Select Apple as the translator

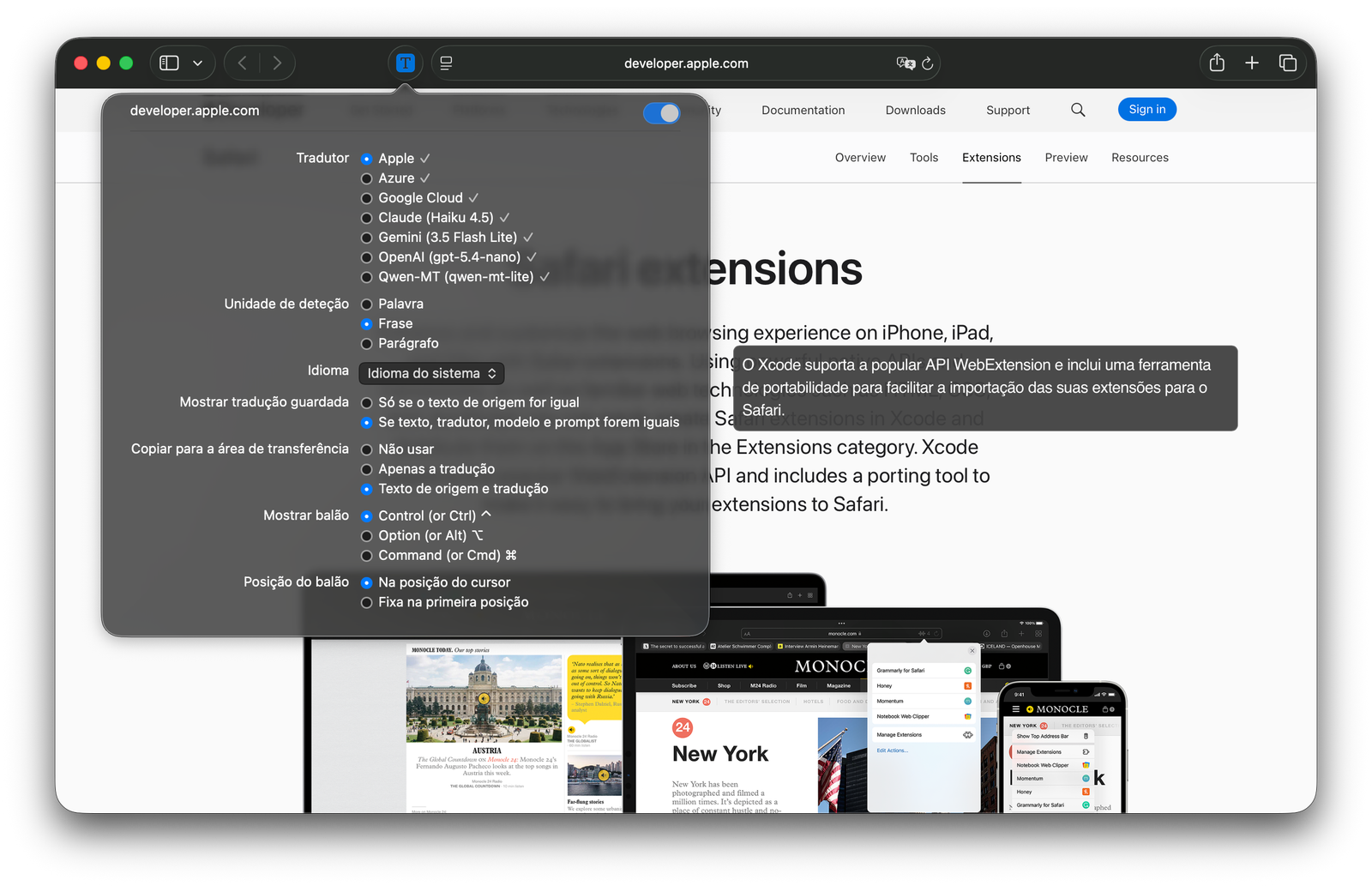click(x=367, y=159)
